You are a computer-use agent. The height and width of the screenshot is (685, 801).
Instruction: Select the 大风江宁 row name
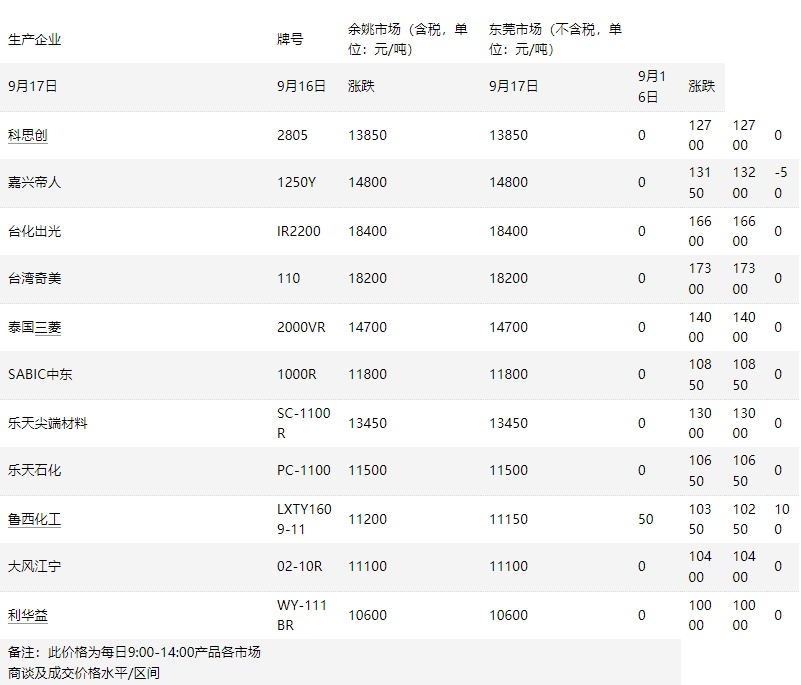point(34,566)
